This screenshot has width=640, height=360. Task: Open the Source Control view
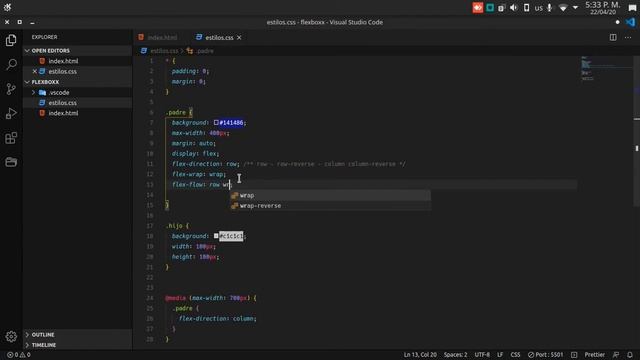point(11,89)
